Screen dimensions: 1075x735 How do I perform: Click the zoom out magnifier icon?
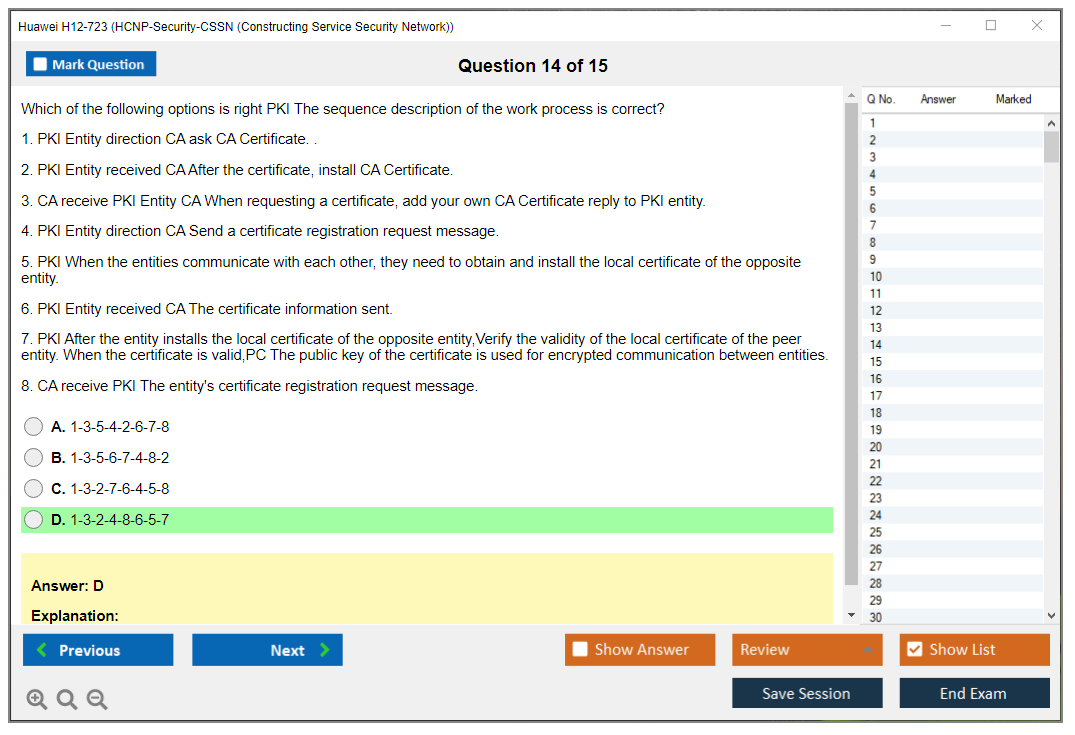[x=97, y=700]
